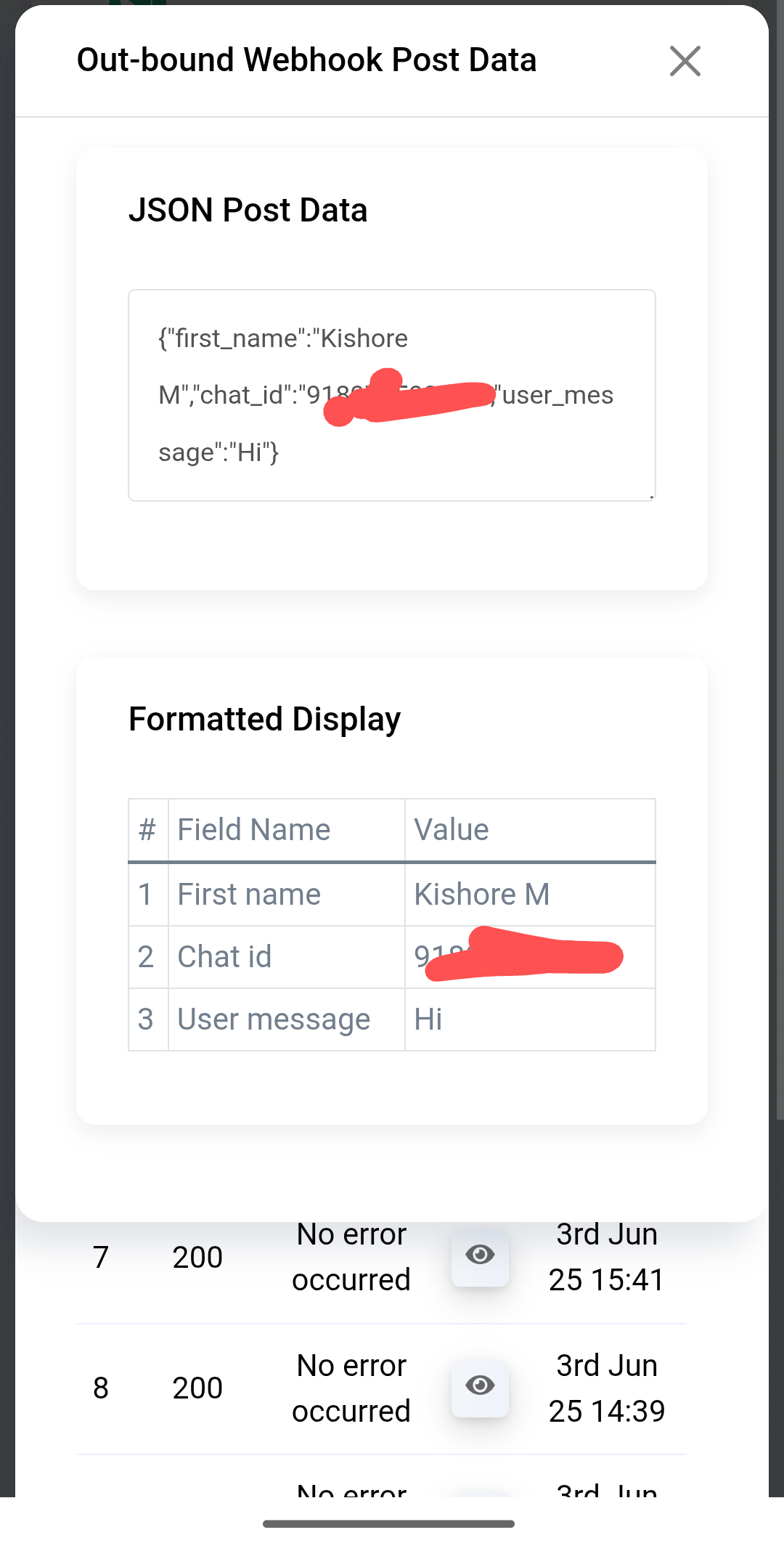Grab the JSON text box resize handle
Viewport: 784px width, 1543px height.
[651, 497]
